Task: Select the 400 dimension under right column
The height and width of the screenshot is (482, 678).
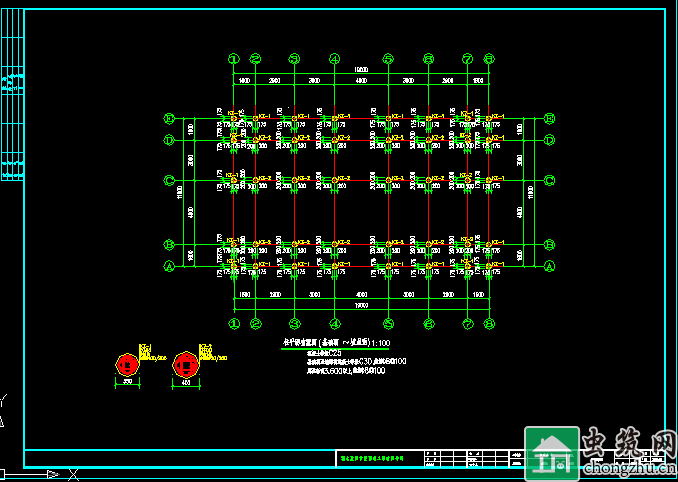Action: (x=183, y=383)
